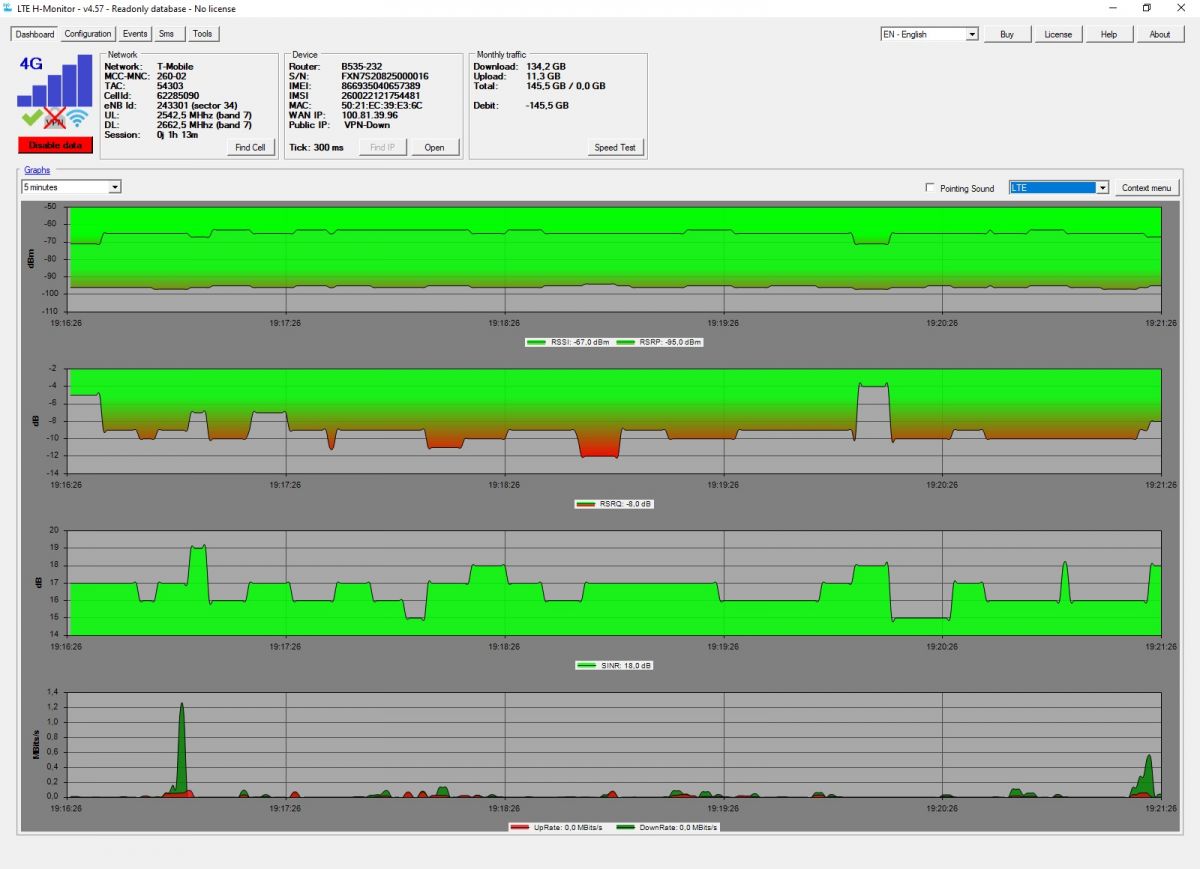The height and width of the screenshot is (869, 1200).
Task: Click the Session value 0j 1h 13m
Action: (x=178, y=134)
